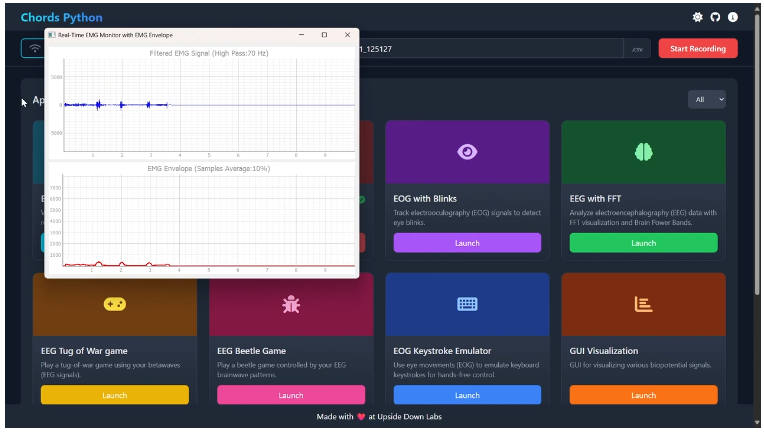Minimize the EMG Monitor window
The height and width of the screenshot is (437, 764).
302,35
